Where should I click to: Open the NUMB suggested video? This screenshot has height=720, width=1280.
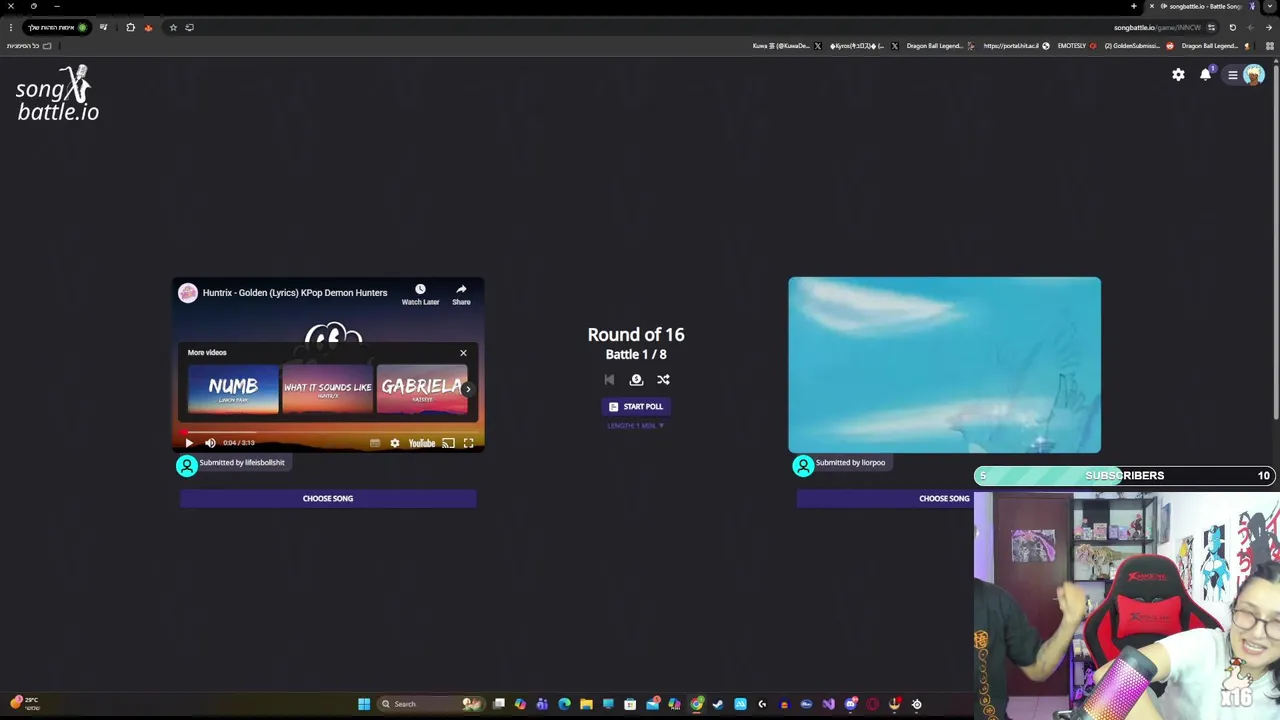[x=233, y=389]
